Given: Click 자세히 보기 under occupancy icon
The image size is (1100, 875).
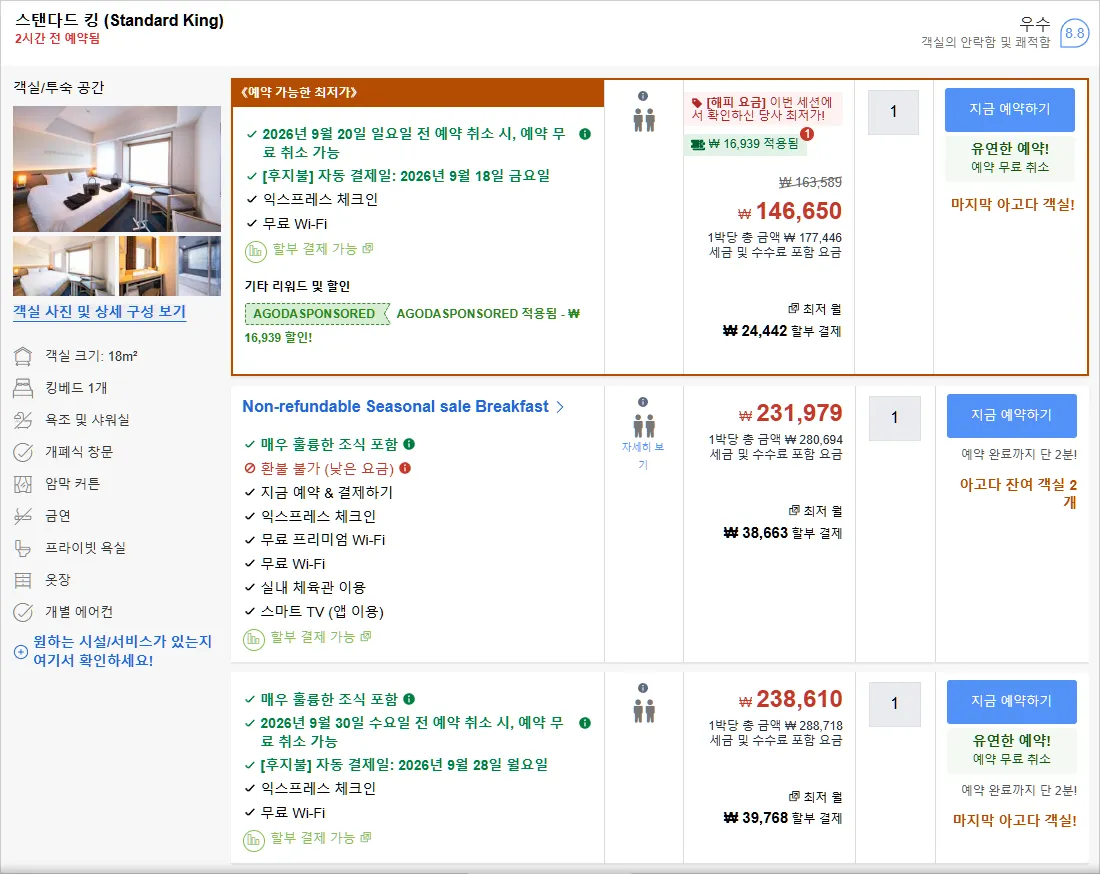Looking at the screenshot, I should (643, 455).
